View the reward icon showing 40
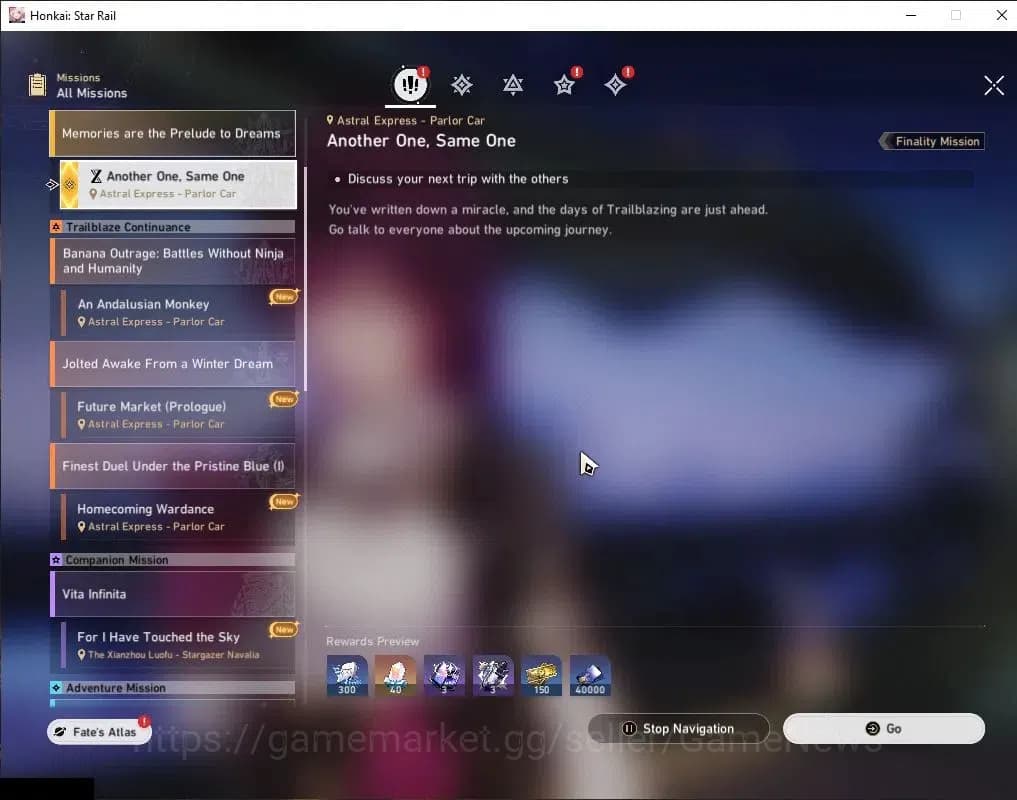Image resolution: width=1017 pixels, height=800 pixels. tap(396, 675)
